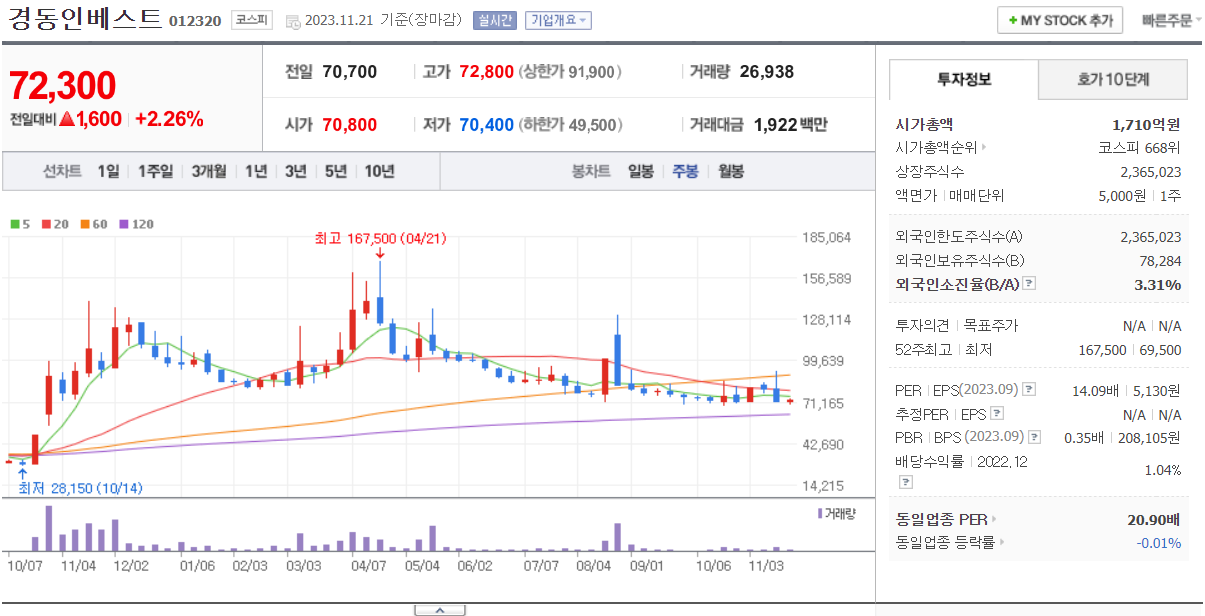Image resolution: width=1205 pixels, height=616 pixels.
Task: Select the 1주일 line chart period
Action: 155,171
